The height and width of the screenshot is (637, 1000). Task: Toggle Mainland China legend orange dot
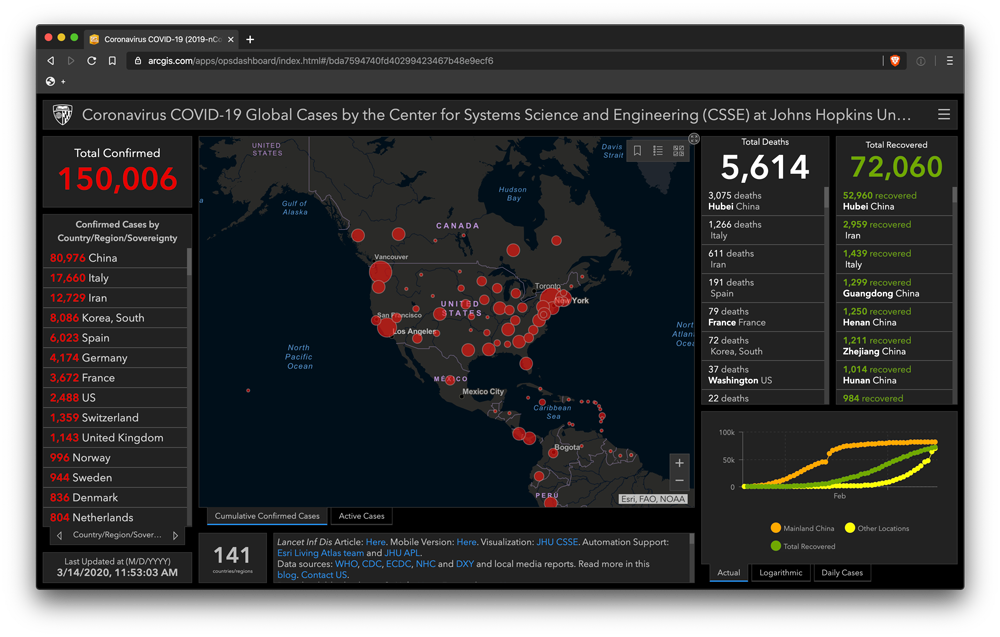tap(776, 528)
